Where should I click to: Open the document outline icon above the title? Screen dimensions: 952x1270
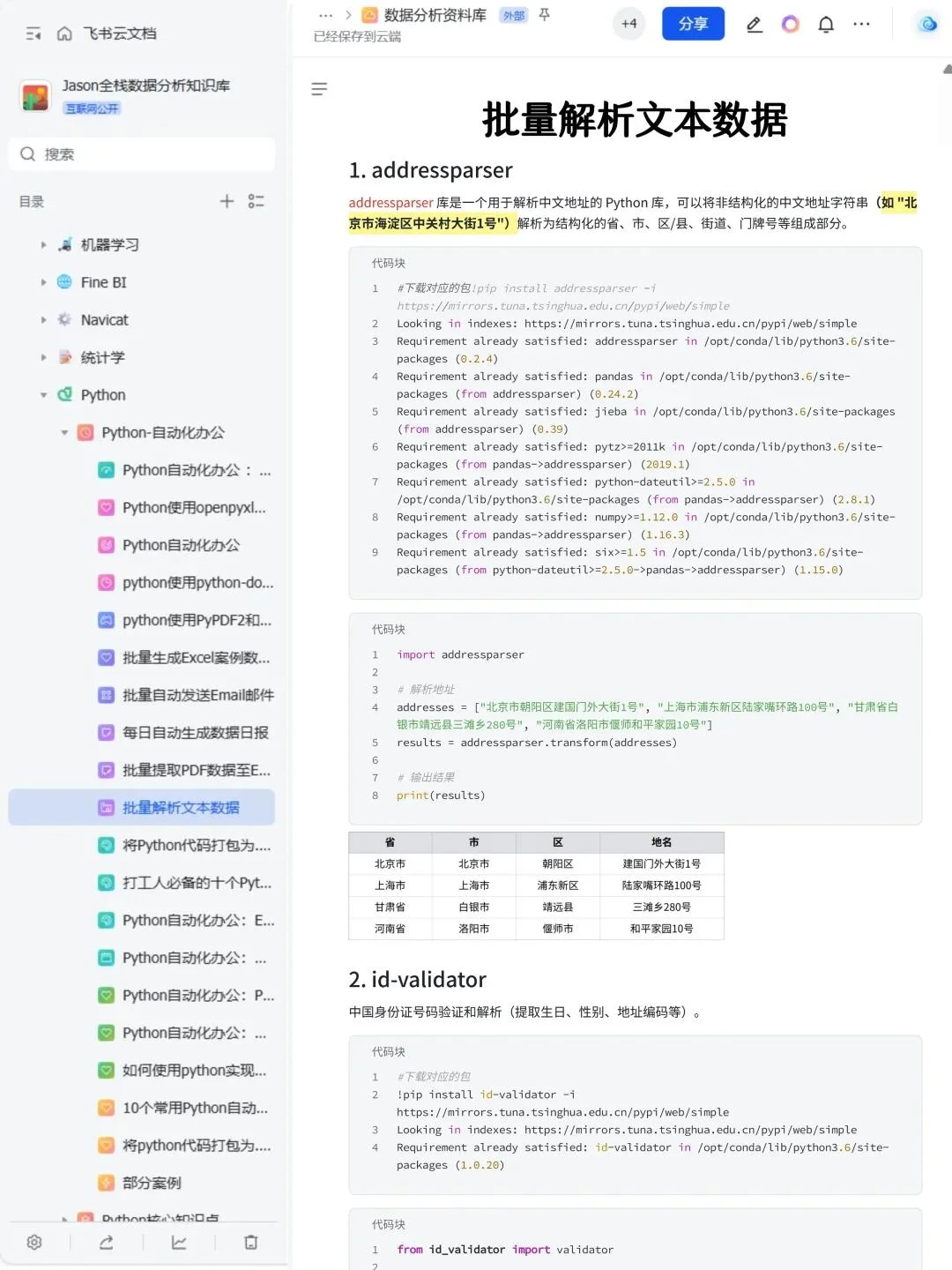[319, 89]
